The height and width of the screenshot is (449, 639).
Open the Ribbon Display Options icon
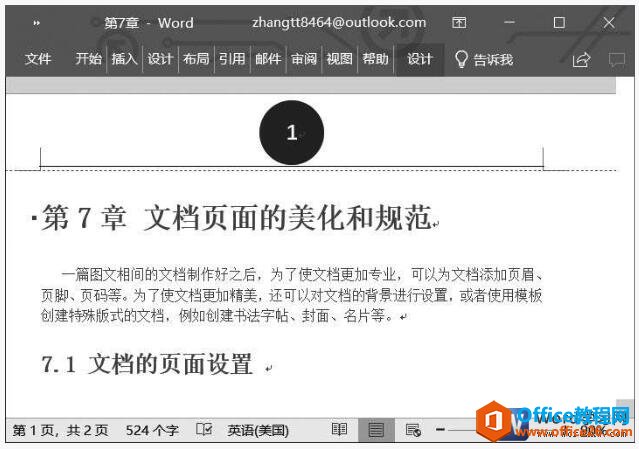coord(459,22)
